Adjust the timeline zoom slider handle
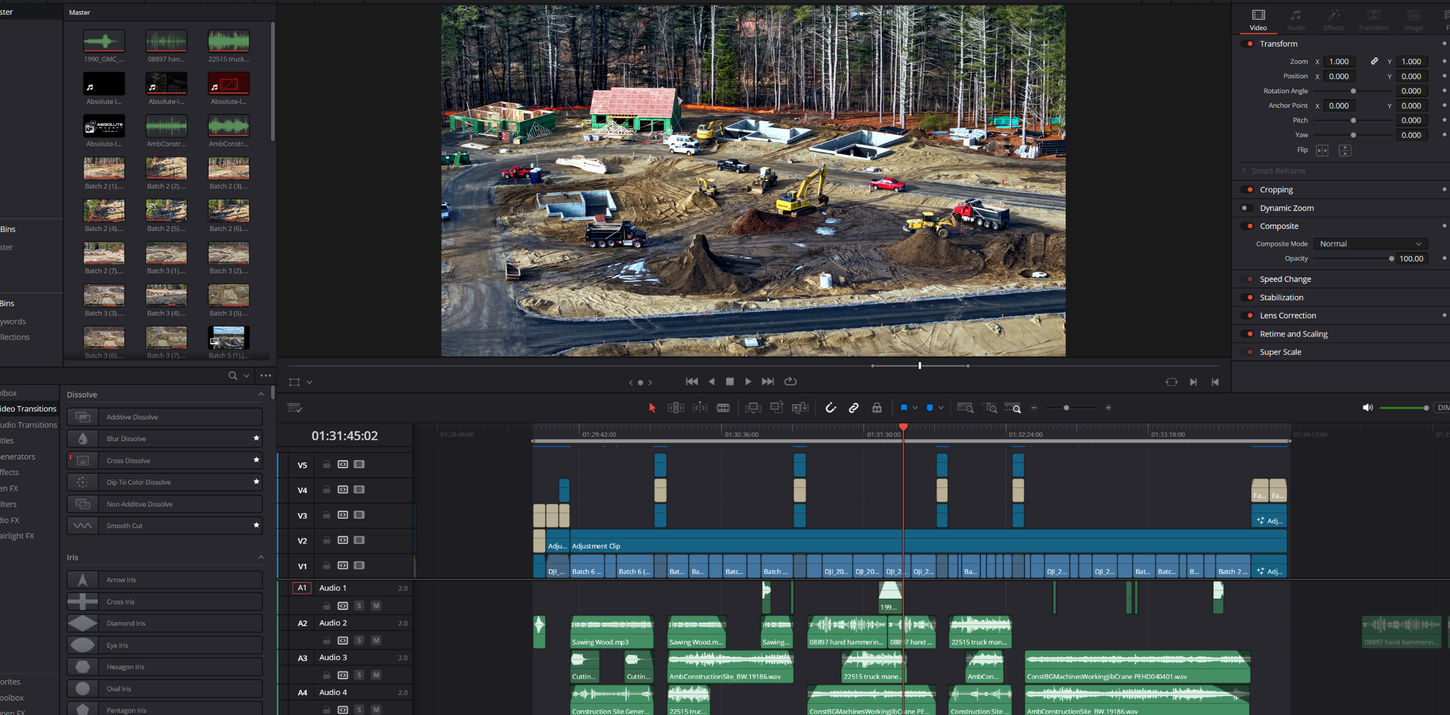Screen dimensions: 1450x715 click(1066, 408)
